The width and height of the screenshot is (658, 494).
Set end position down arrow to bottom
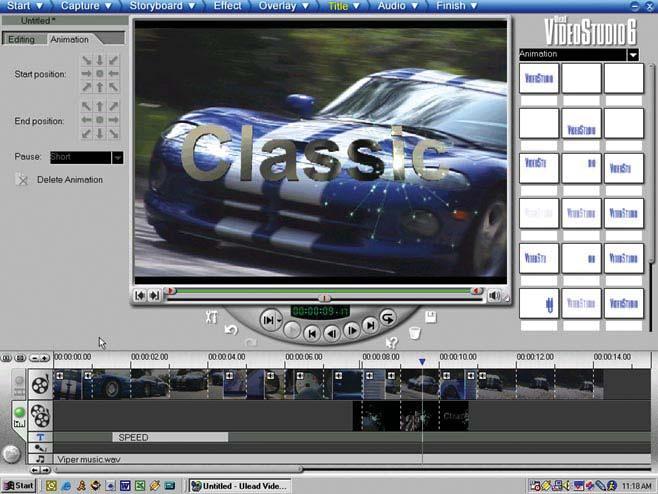click(x=100, y=133)
